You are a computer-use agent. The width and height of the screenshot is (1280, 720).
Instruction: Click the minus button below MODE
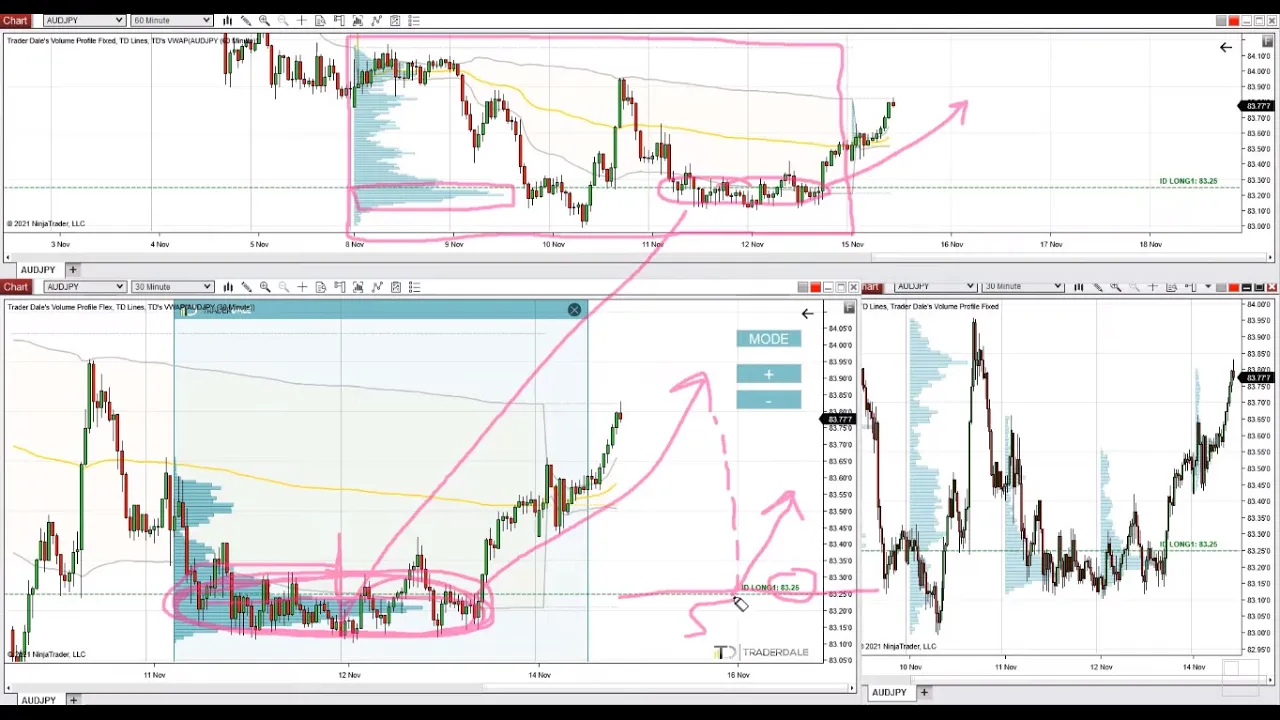tap(769, 400)
